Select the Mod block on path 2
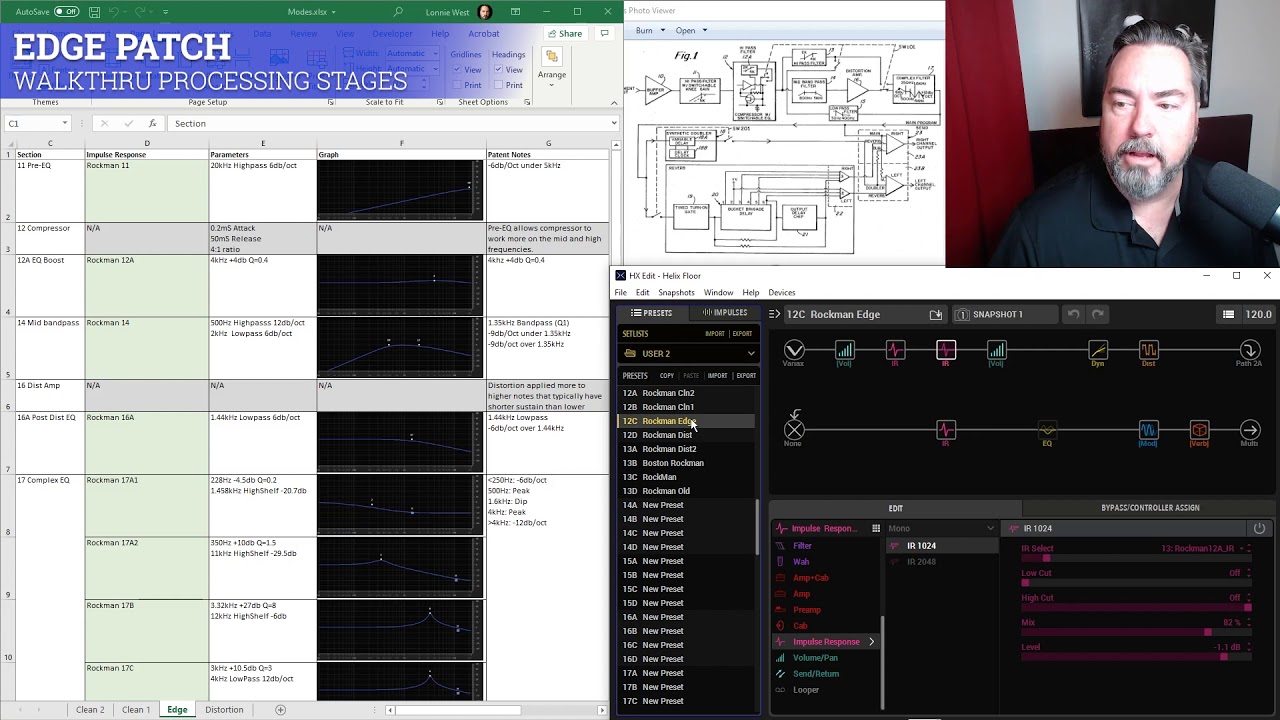1280x720 pixels. [1148, 430]
